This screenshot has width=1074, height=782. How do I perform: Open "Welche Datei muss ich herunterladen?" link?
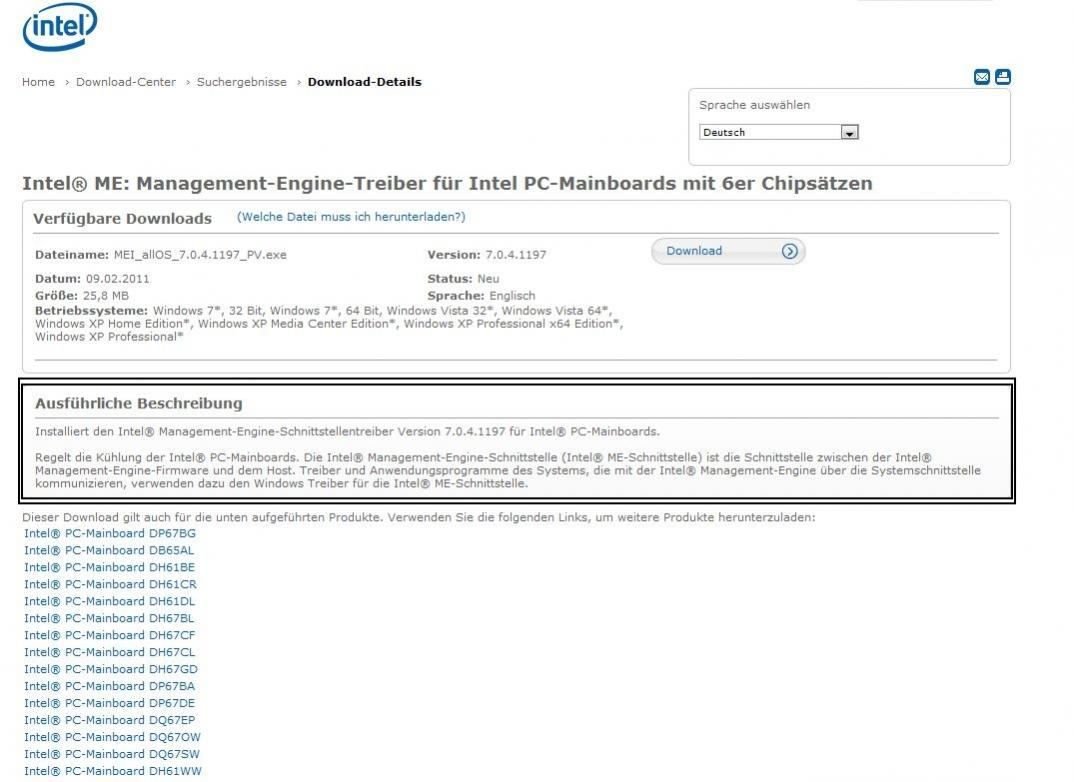351,217
